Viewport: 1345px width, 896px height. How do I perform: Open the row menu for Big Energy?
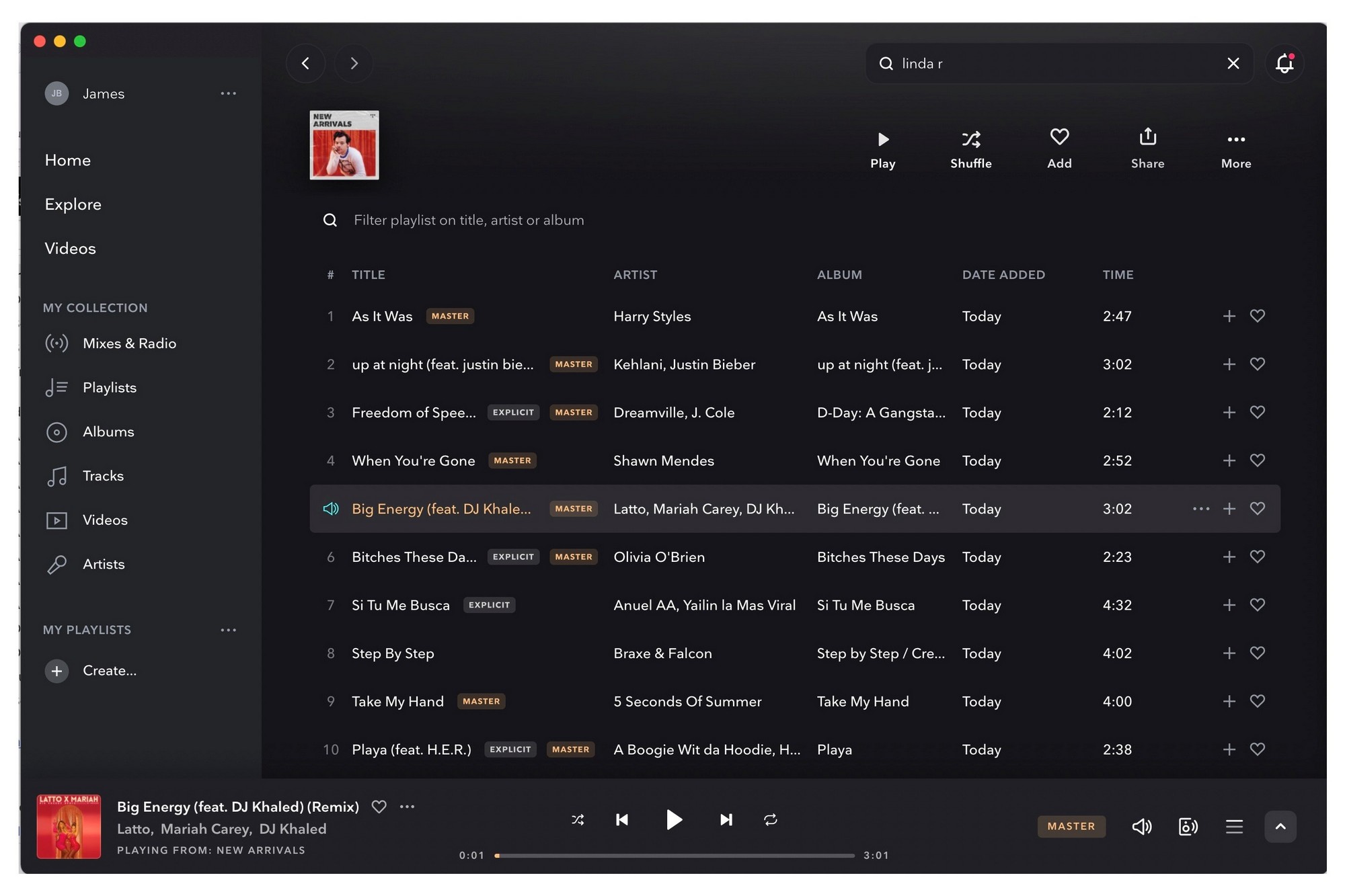pyautogui.click(x=1200, y=509)
